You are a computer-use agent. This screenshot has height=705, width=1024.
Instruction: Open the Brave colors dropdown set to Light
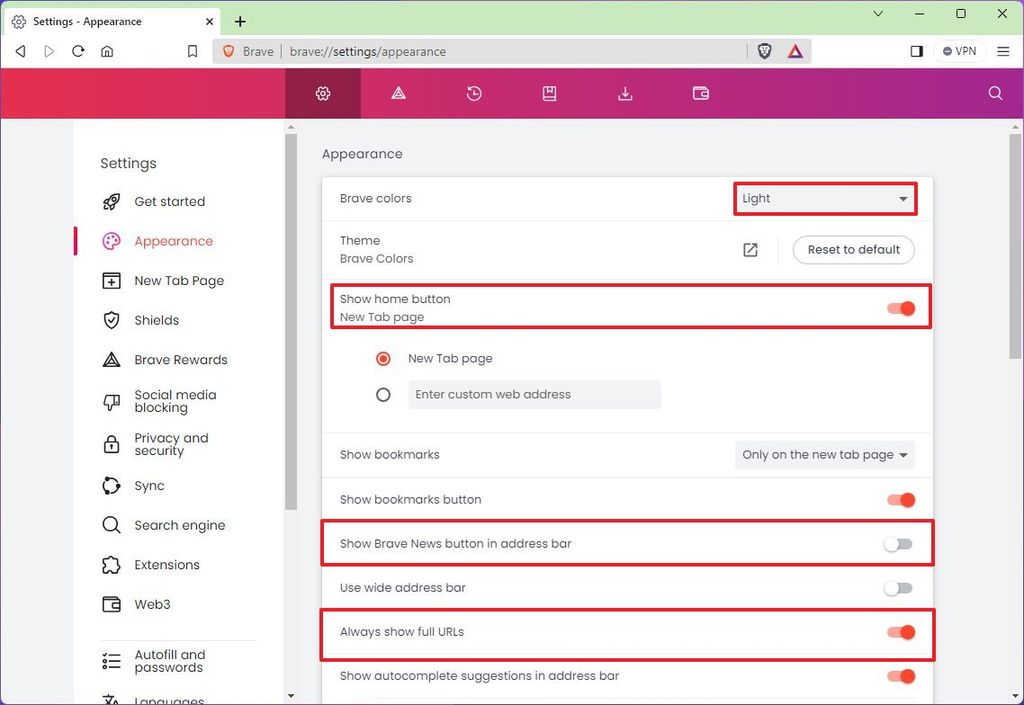824,198
